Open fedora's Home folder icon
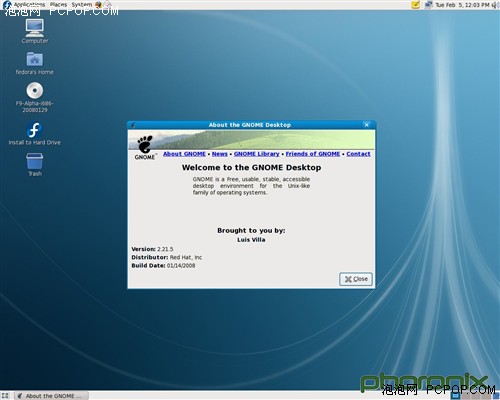The height and width of the screenshot is (400, 500). (x=35, y=63)
